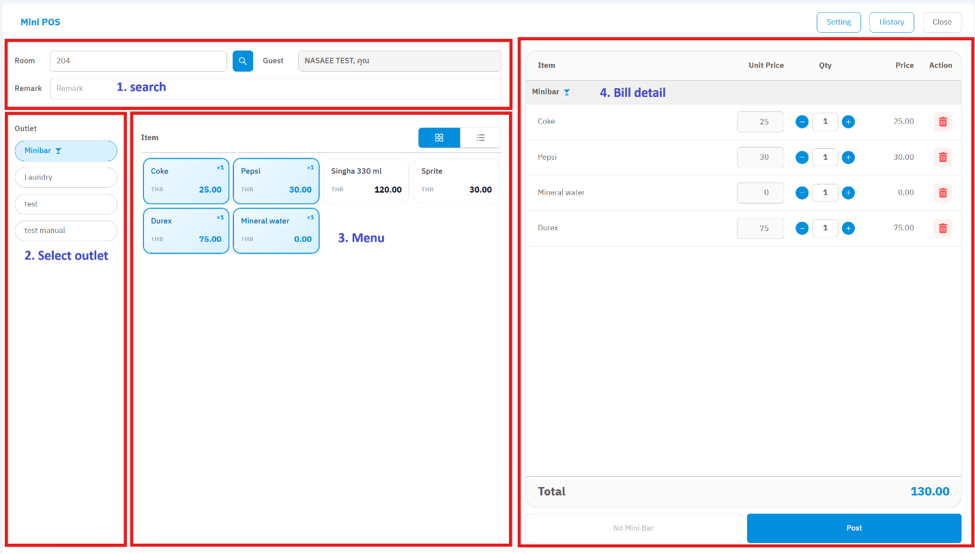Open the History page
Viewport: 975px width, 554px height.
click(891, 22)
